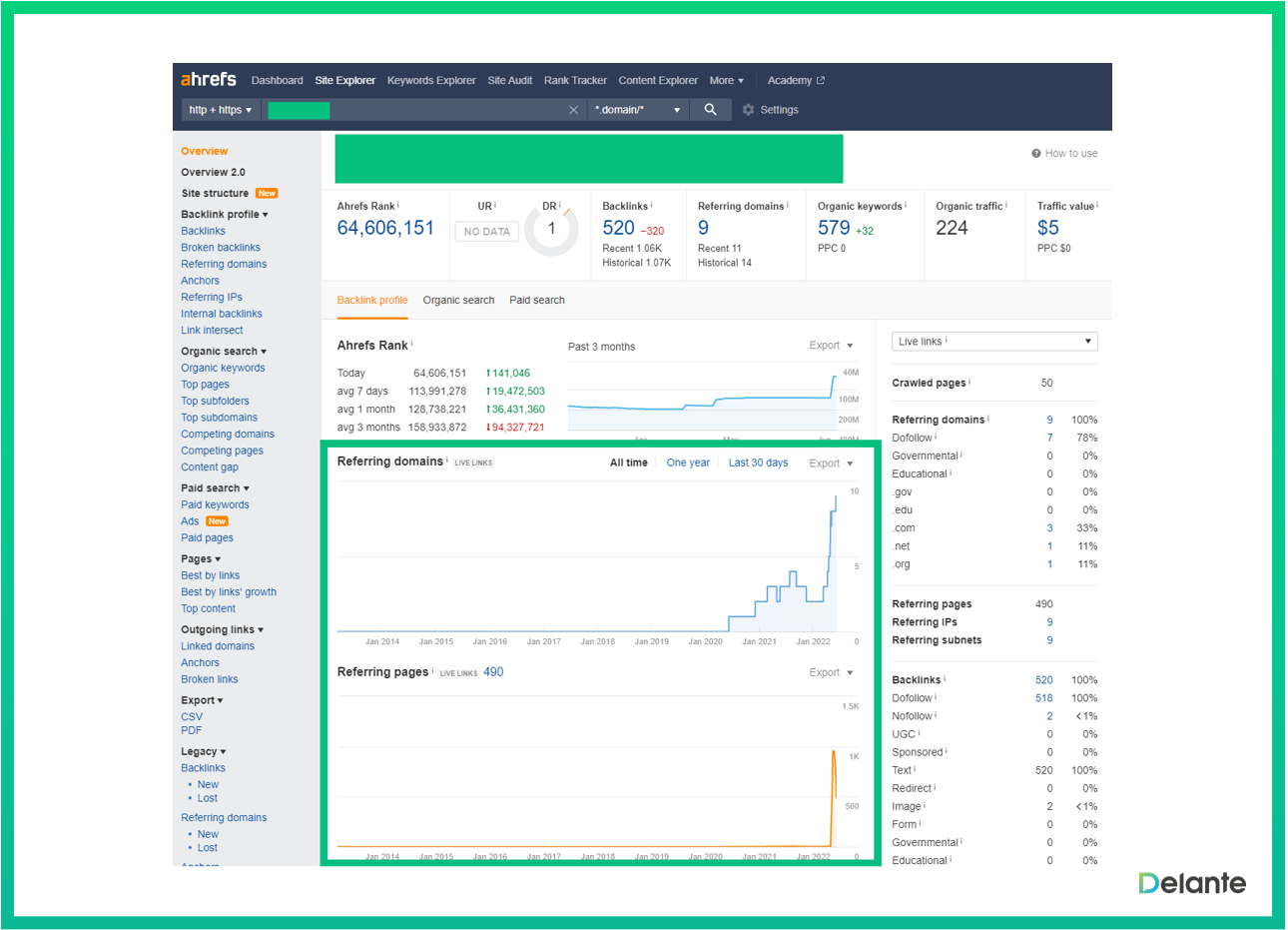Select the Last 30 days time range
The width and height of the screenshot is (1288, 930).
[x=758, y=463]
